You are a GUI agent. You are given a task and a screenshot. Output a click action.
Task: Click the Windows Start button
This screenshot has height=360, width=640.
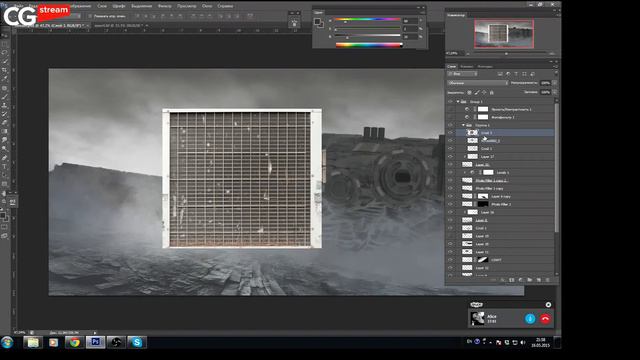[x=7, y=342]
